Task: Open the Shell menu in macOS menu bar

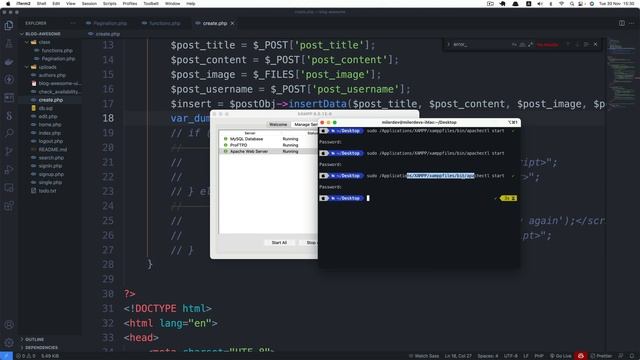Action: (41, 4)
